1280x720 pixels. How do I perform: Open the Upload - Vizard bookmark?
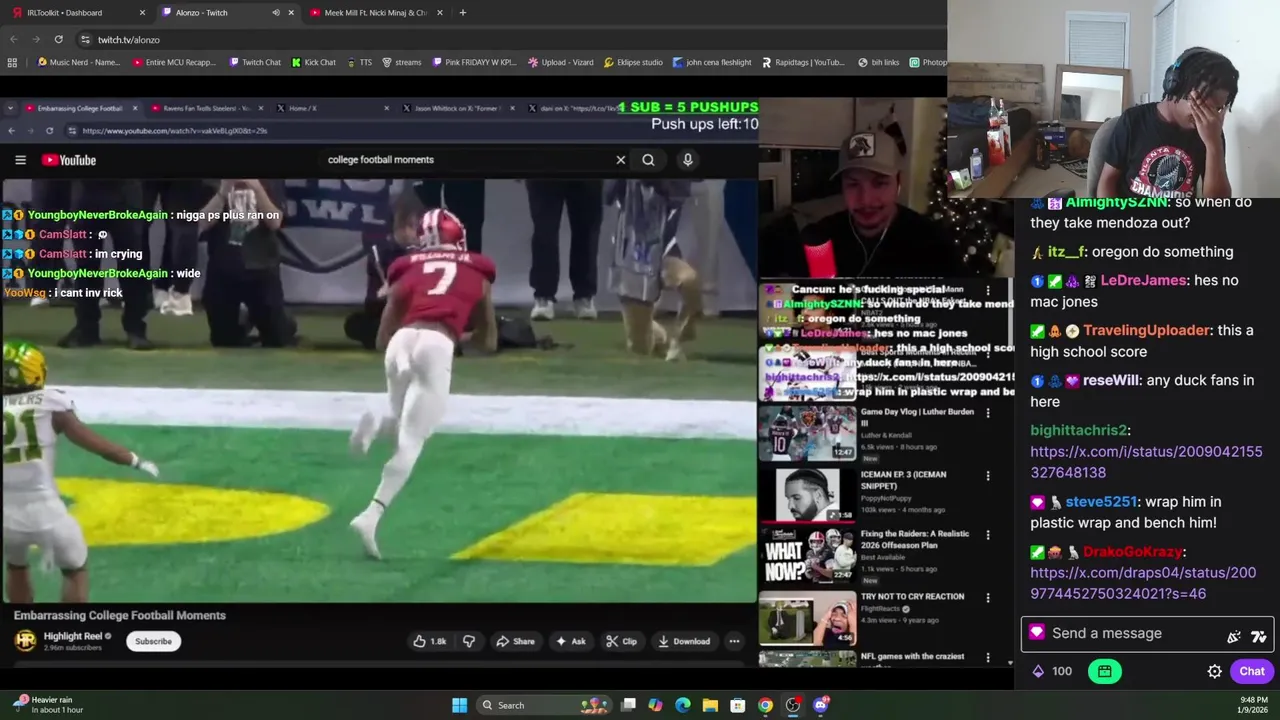click(561, 62)
